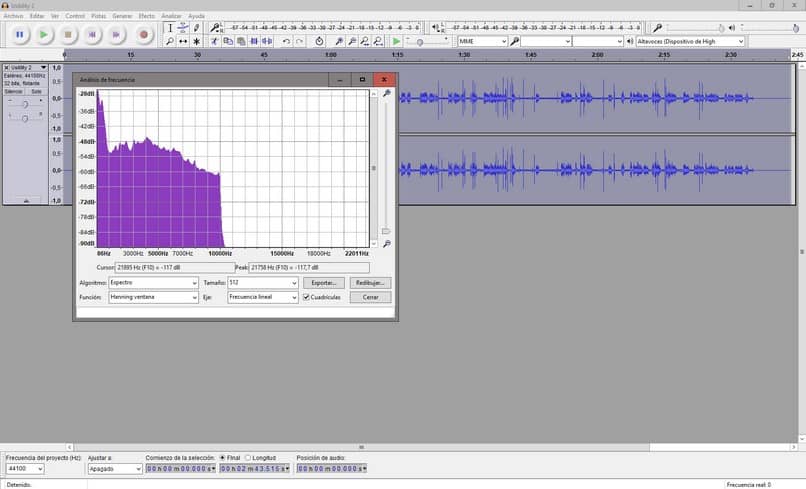Click the Exportar... button

[x=323, y=283]
